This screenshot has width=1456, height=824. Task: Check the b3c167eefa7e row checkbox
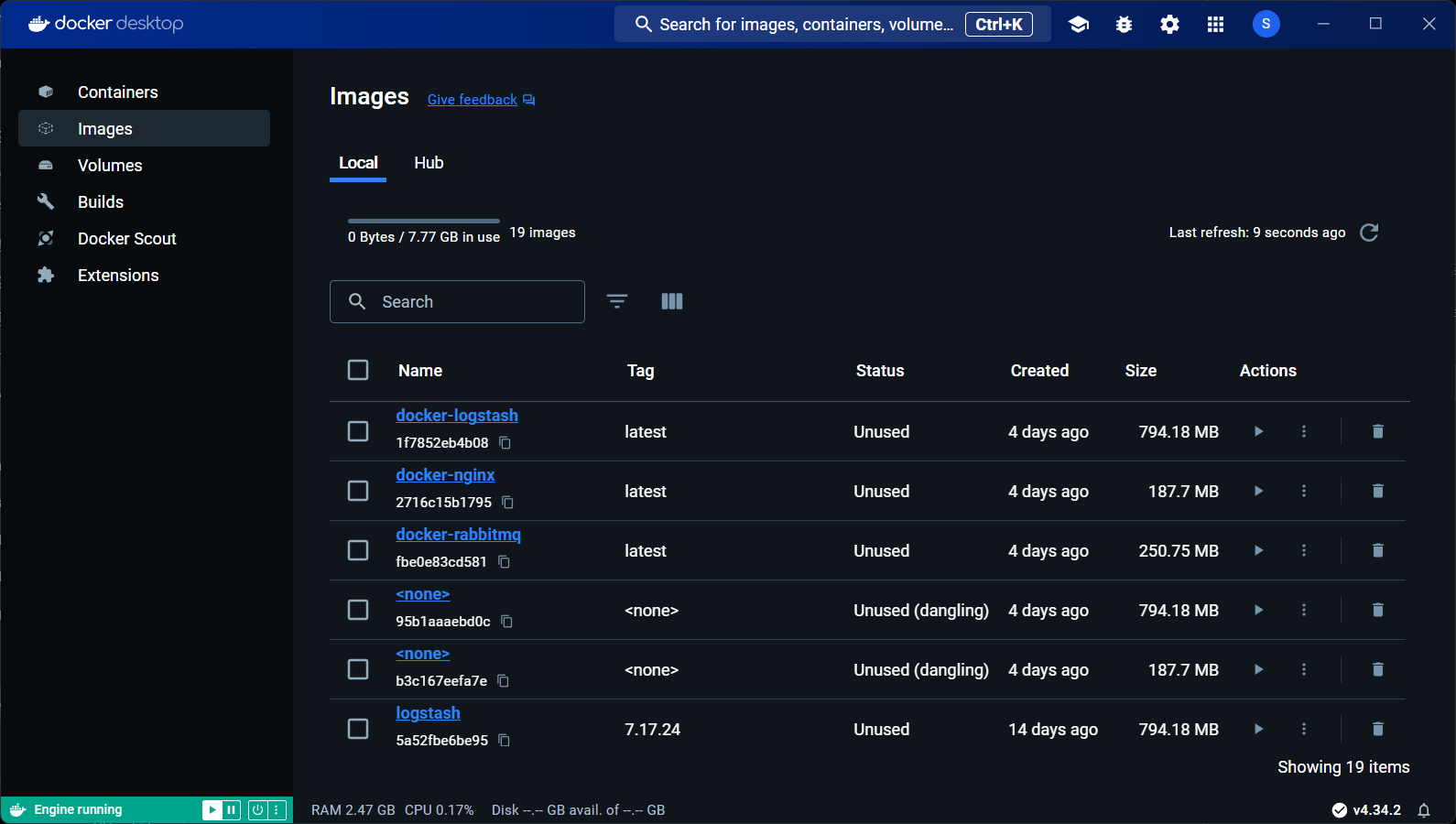tap(358, 669)
